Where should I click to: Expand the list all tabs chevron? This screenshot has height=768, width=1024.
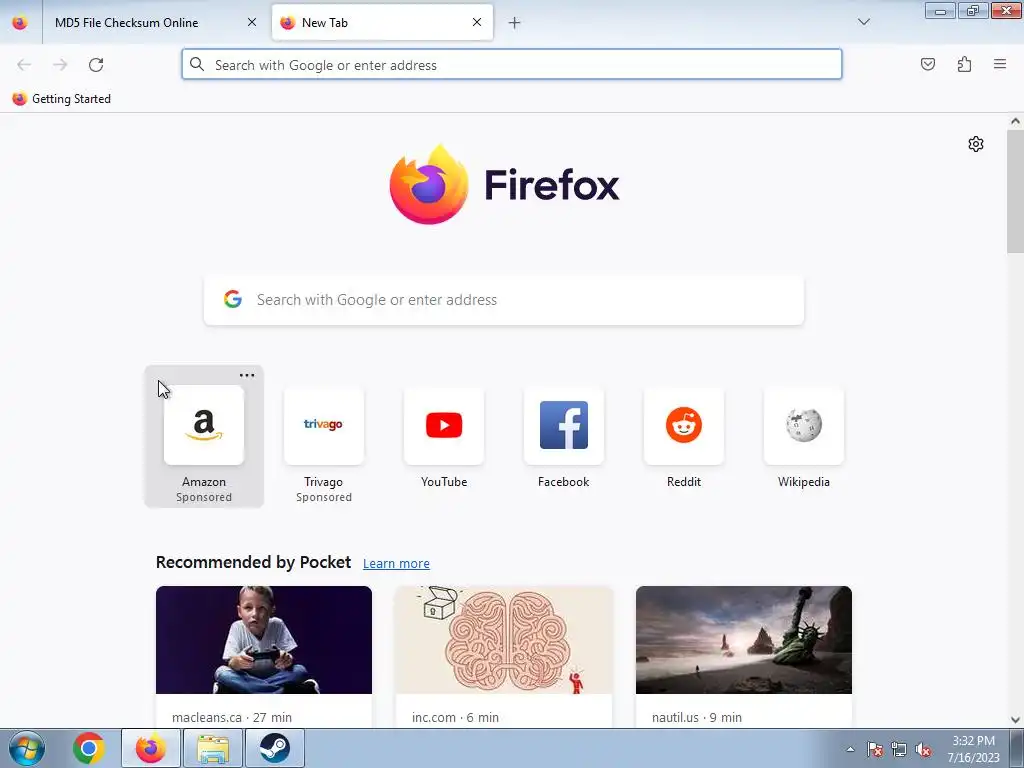(864, 22)
